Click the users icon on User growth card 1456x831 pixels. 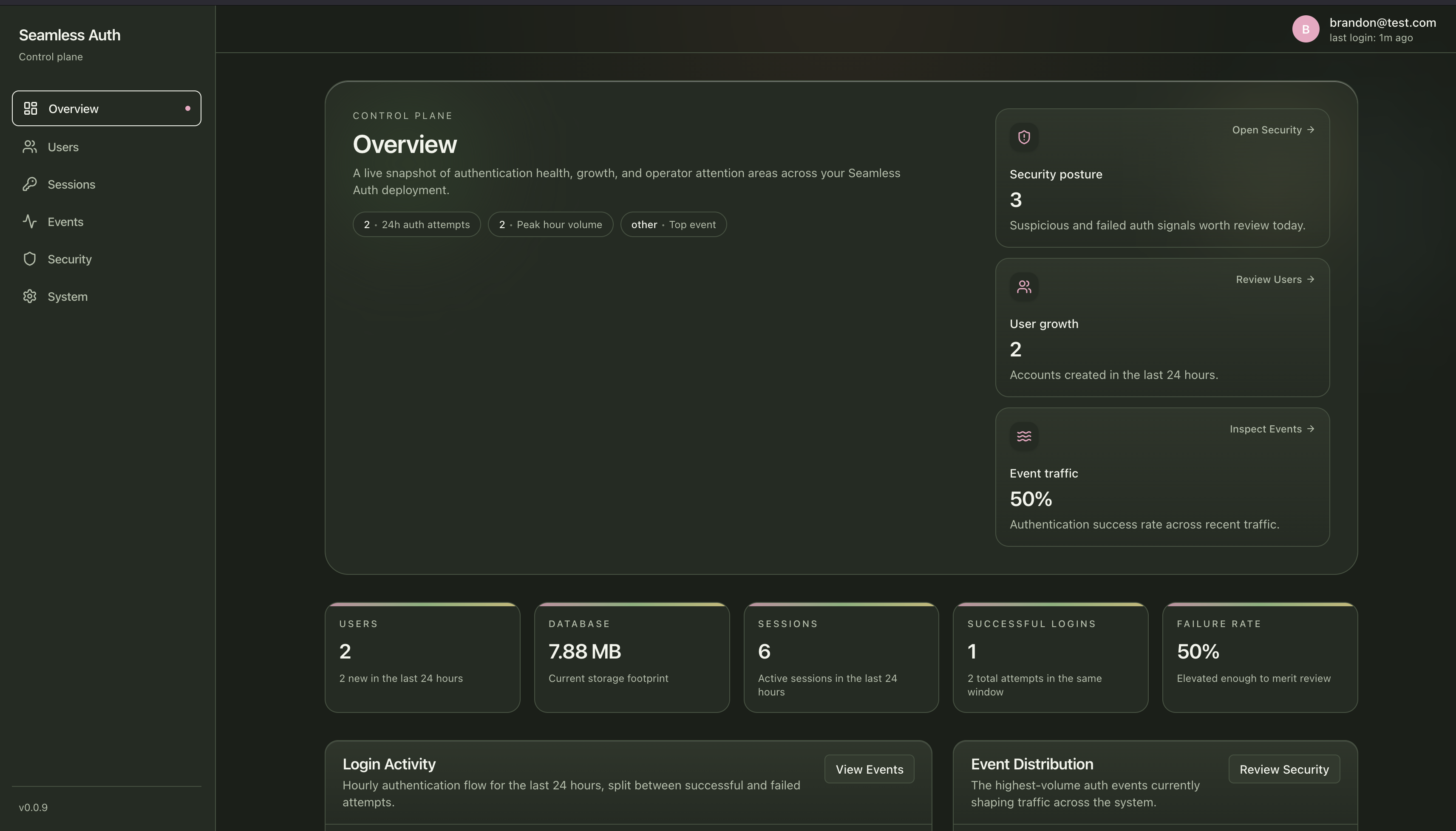(x=1024, y=287)
